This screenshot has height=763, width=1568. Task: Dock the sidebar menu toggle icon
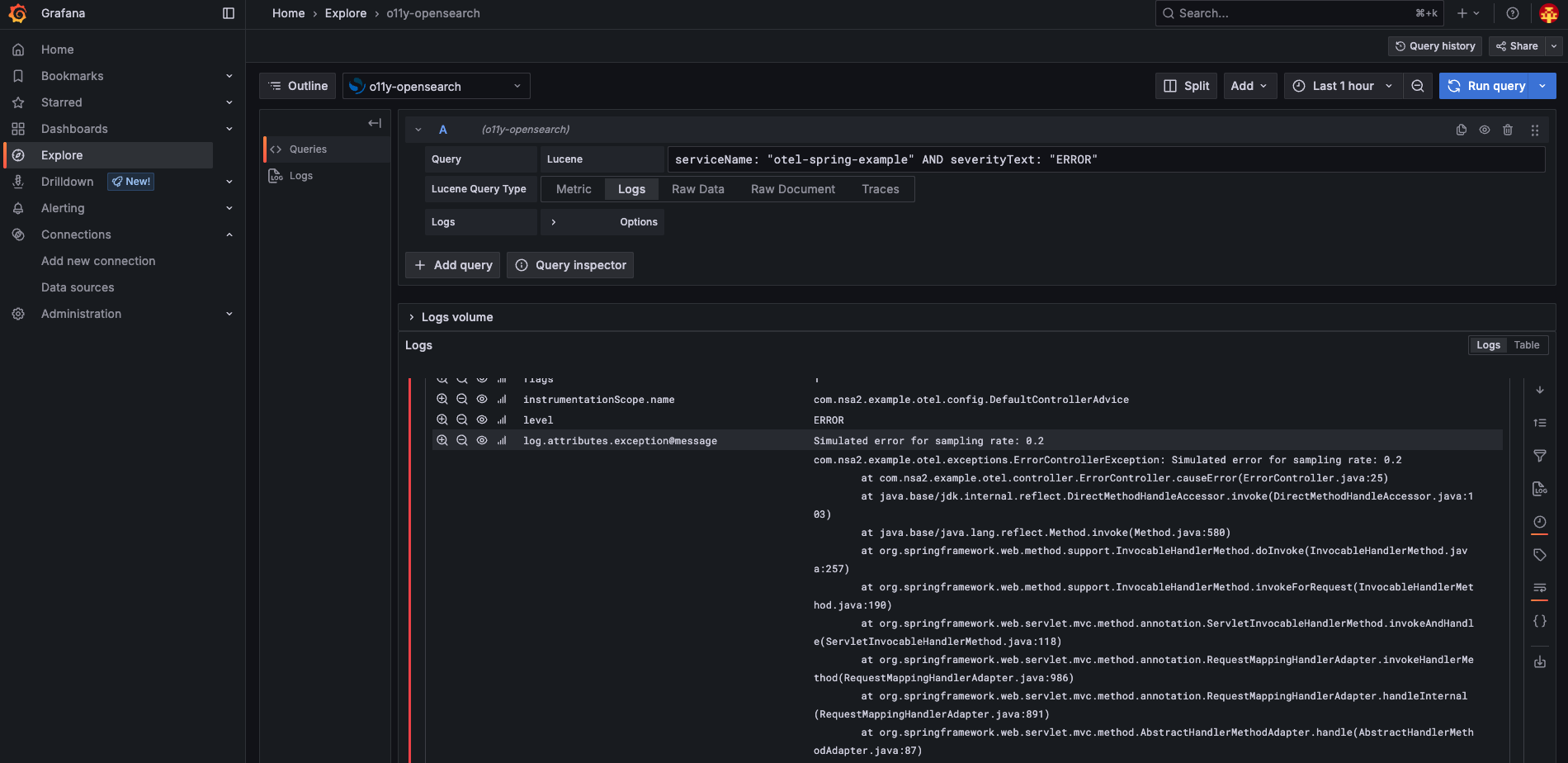[x=229, y=13]
